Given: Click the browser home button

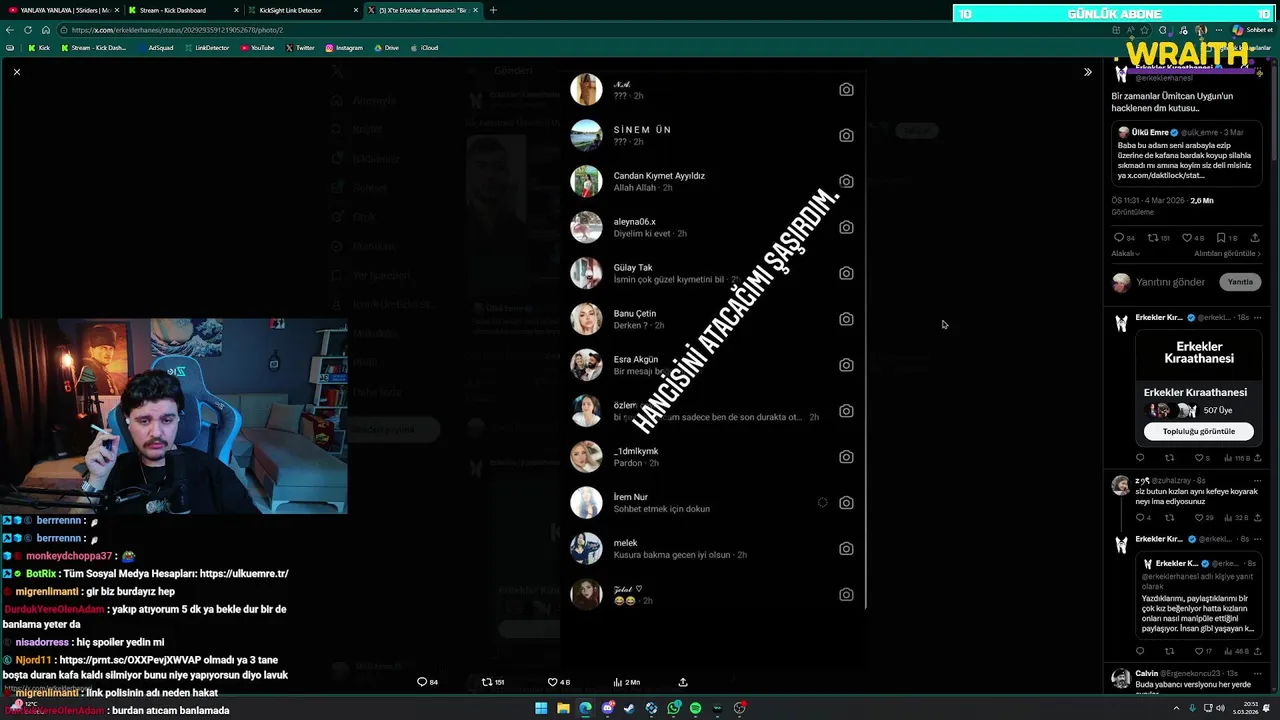Looking at the screenshot, I should [48, 30].
